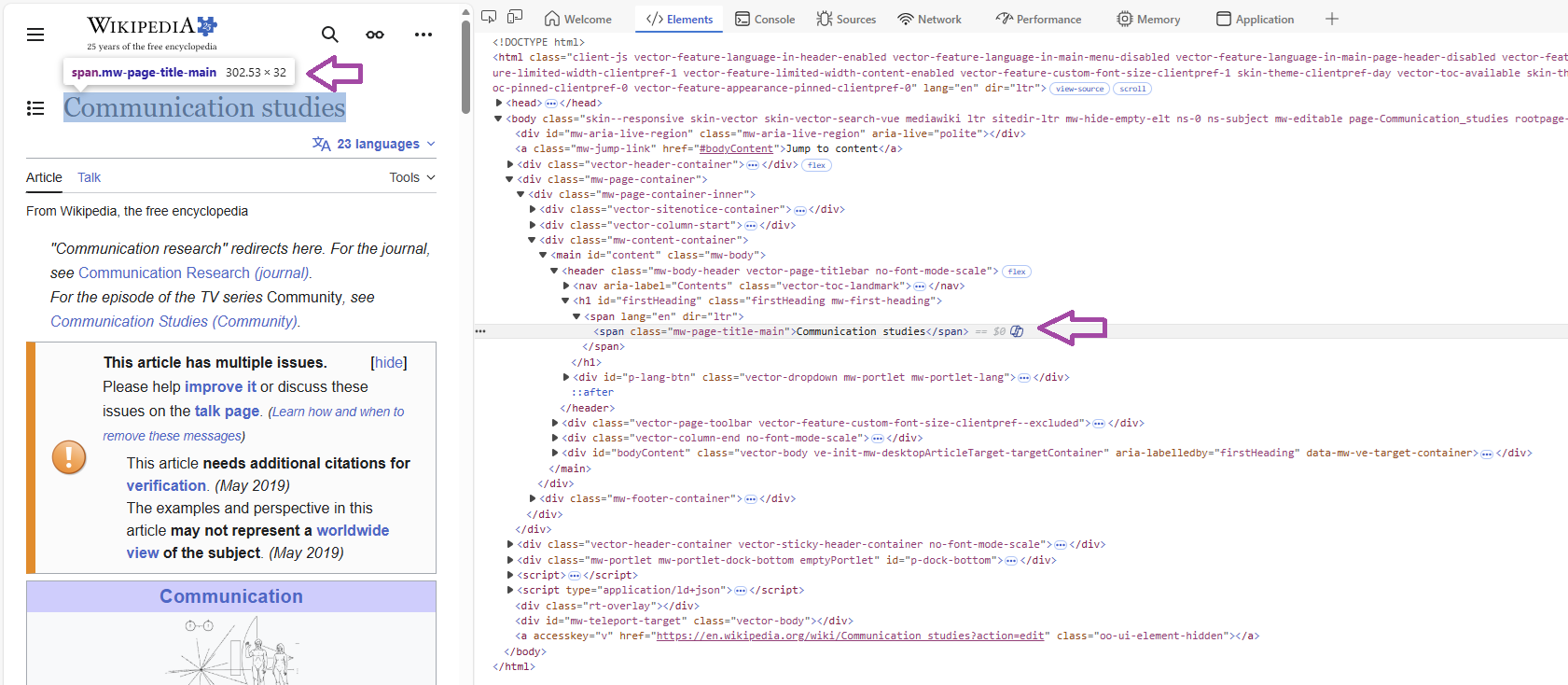Click the ellipsis in the vector-sitenotice-container row

pos(799,210)
